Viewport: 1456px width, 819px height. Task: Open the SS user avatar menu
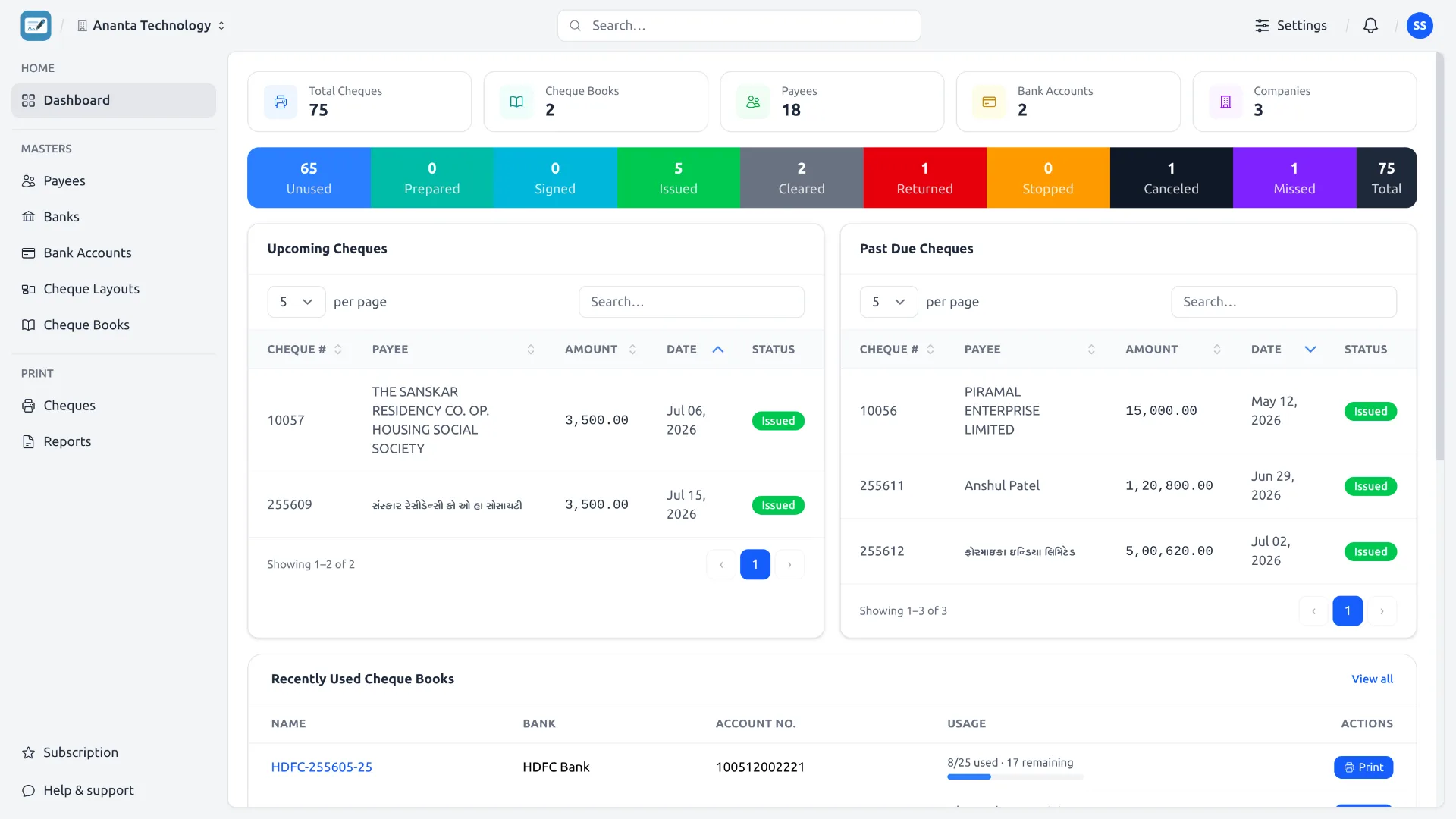(1420, 26)
